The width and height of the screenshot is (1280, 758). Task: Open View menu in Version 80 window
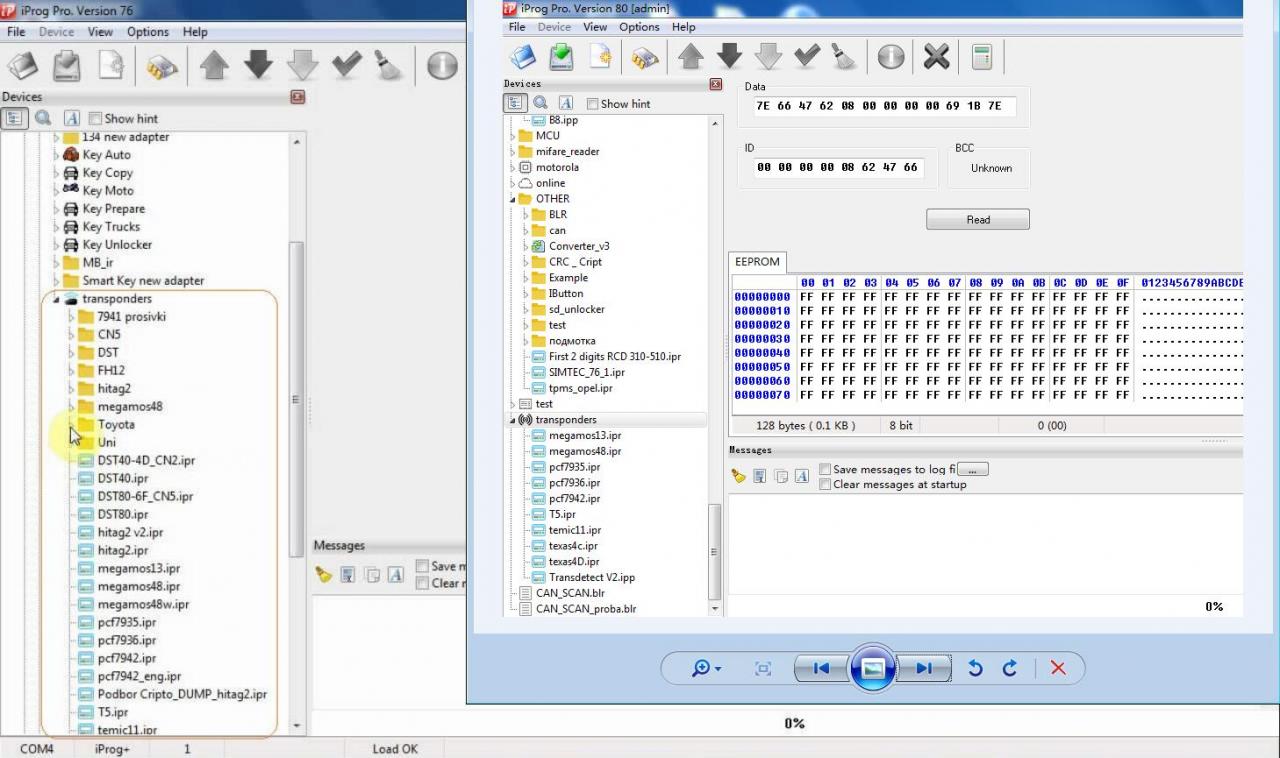pos(595,27)
